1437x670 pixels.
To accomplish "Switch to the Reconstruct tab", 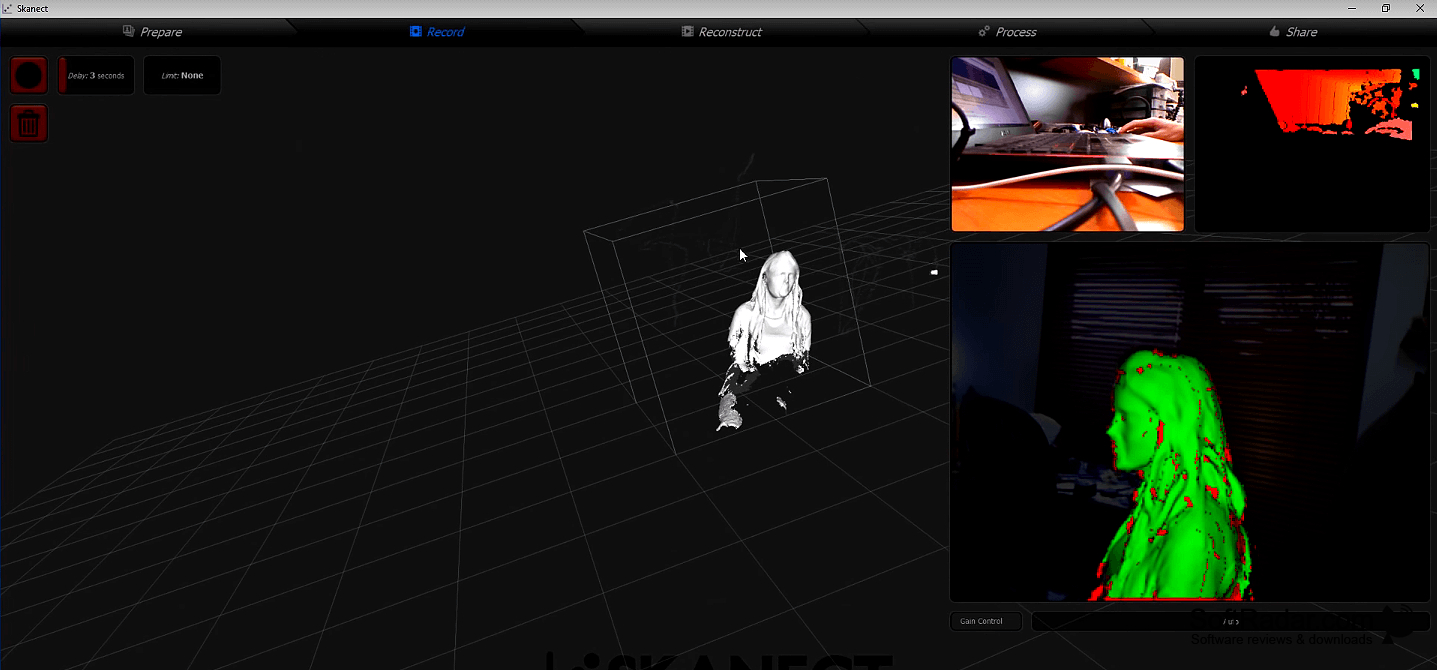I will pyautogui.click(x=721, y=32).
